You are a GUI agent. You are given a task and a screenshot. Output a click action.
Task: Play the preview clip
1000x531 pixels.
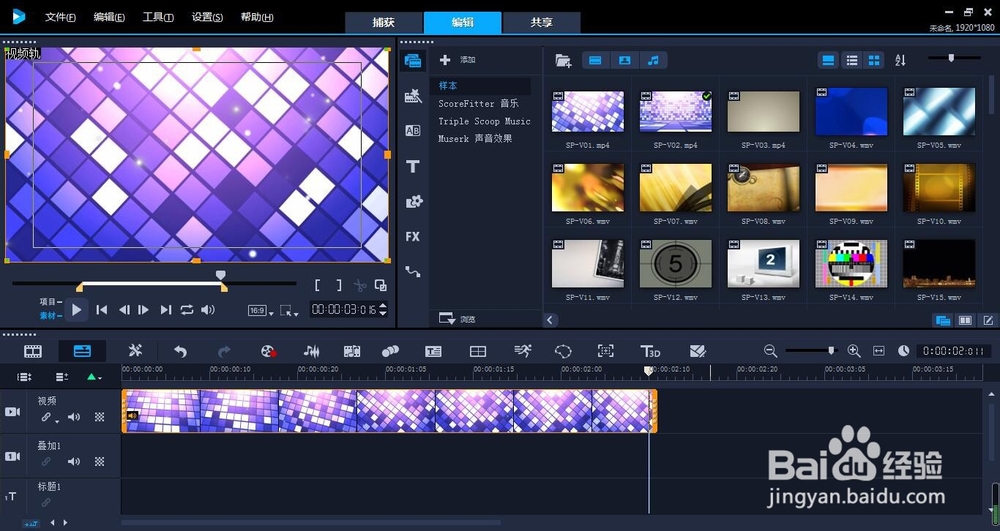[77, 310]
